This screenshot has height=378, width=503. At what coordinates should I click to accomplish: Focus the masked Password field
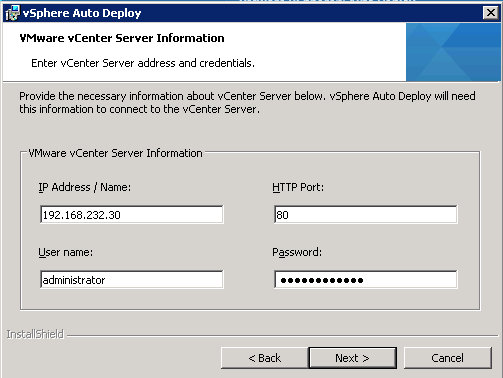366,280
